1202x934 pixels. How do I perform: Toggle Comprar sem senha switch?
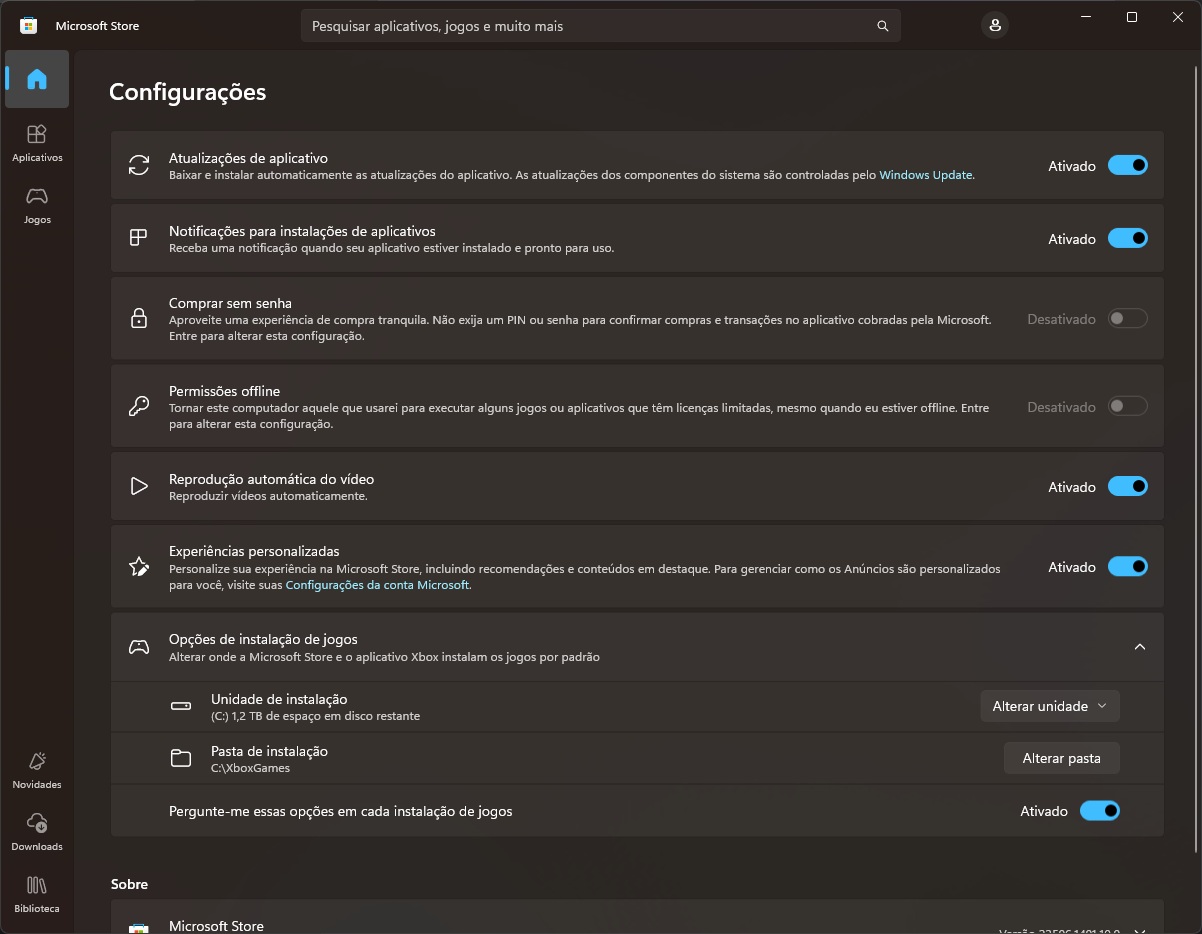(1128, 319)
